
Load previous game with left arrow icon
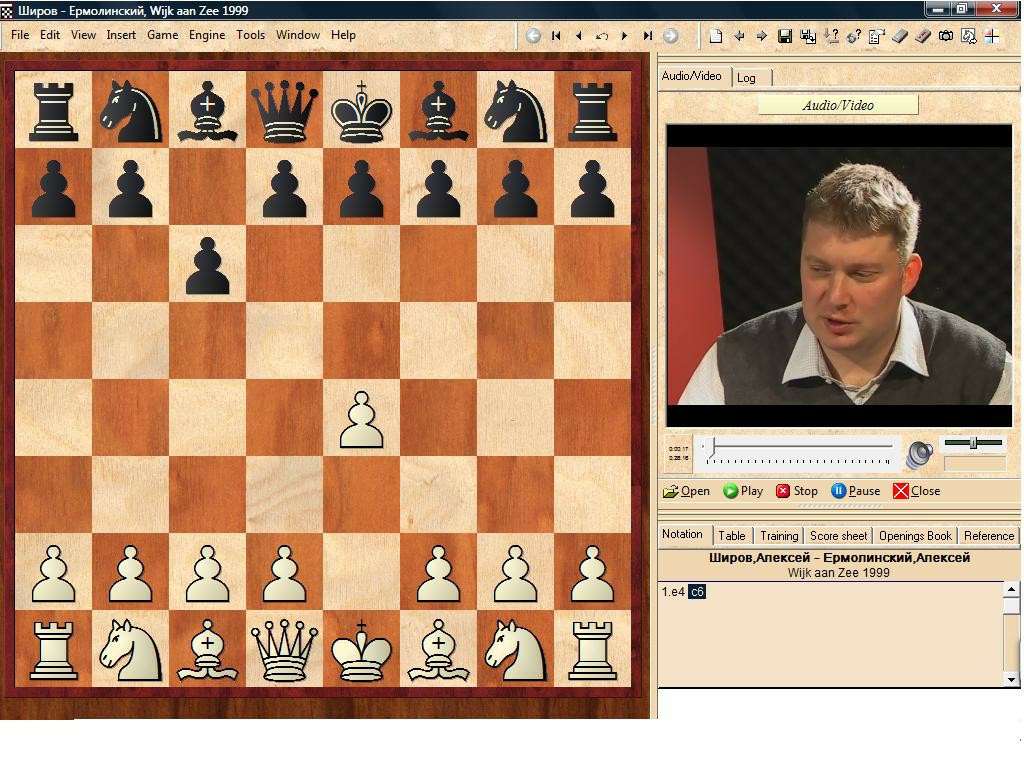(x=739, y=36)
